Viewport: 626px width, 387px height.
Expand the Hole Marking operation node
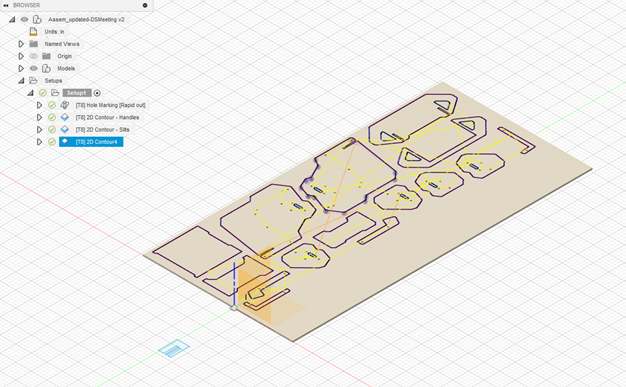coord(39,105)
